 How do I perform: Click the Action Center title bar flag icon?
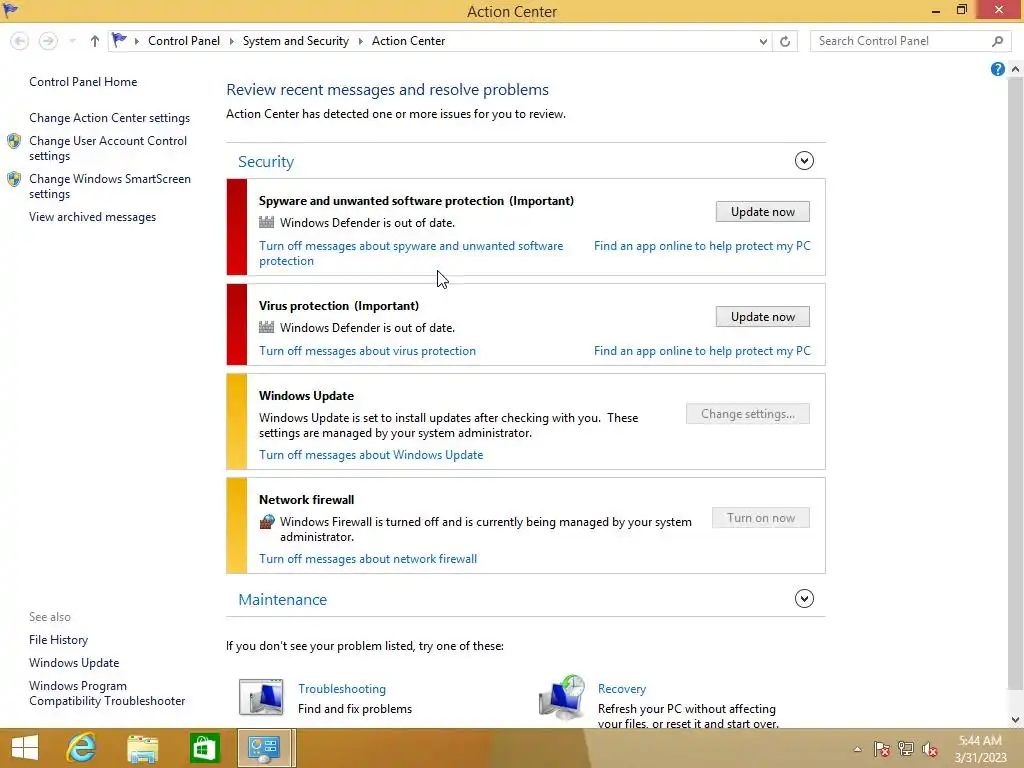(10, 9)
